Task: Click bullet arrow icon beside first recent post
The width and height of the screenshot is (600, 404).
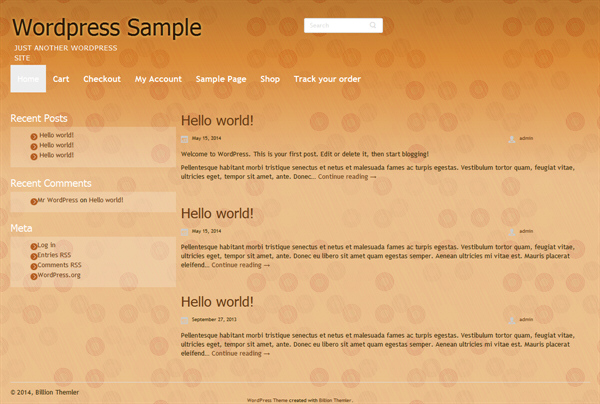Action: click(x=34, y=137)
